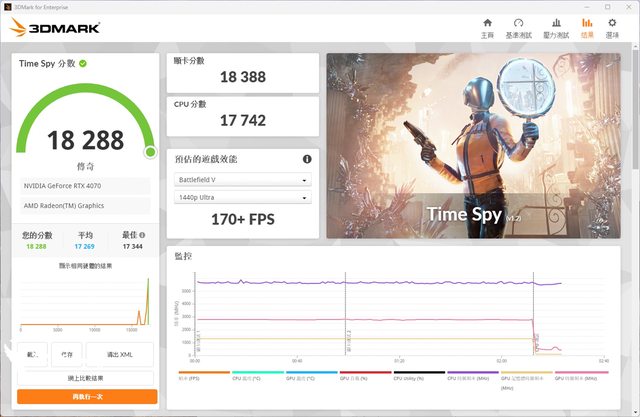Click the Export XML (導出 XML) button
The width and height of the screenshot is (640, 417).
[x=119, y=354]
